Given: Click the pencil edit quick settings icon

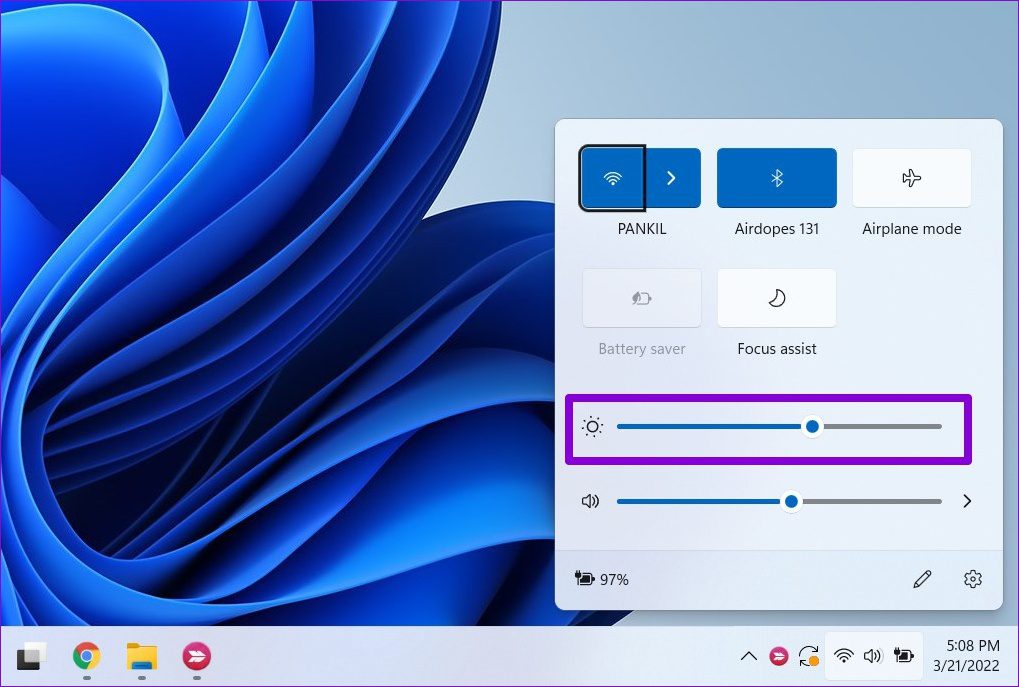Looking at the screenshot, I should (x=922, y=579).
